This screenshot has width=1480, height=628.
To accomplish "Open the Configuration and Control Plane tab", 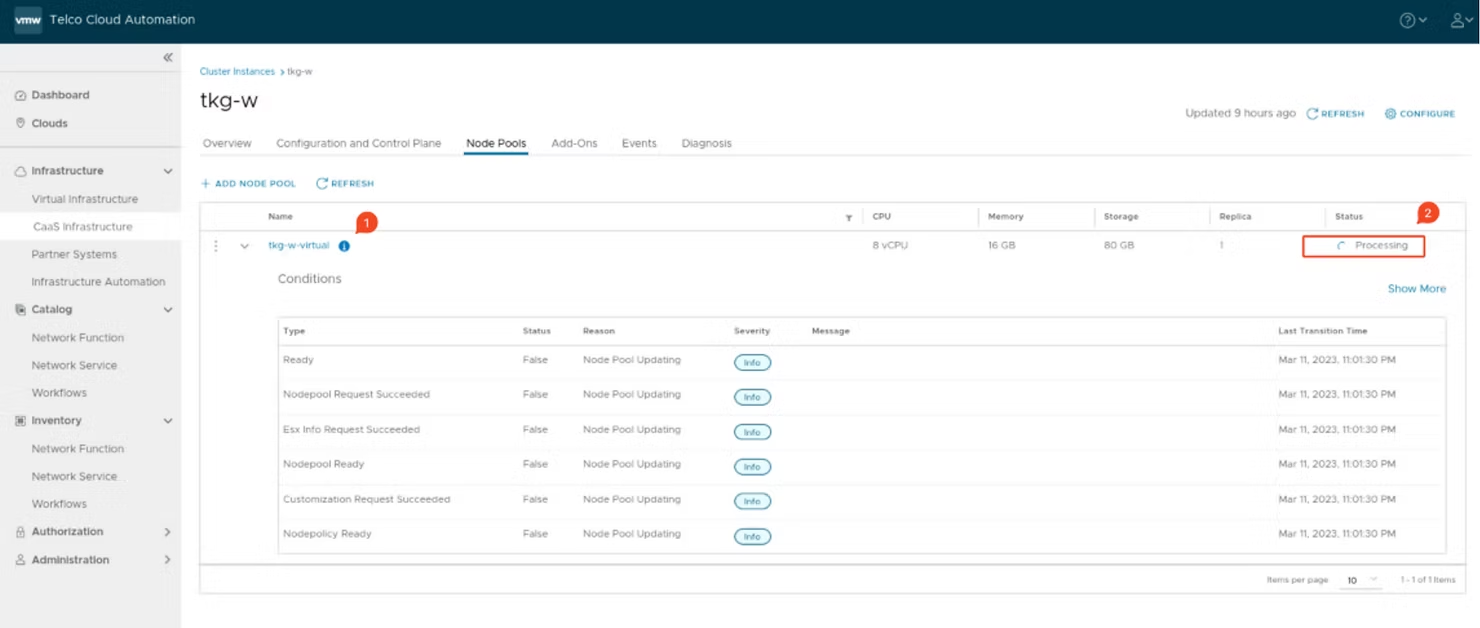I will [x=358, y=143].
